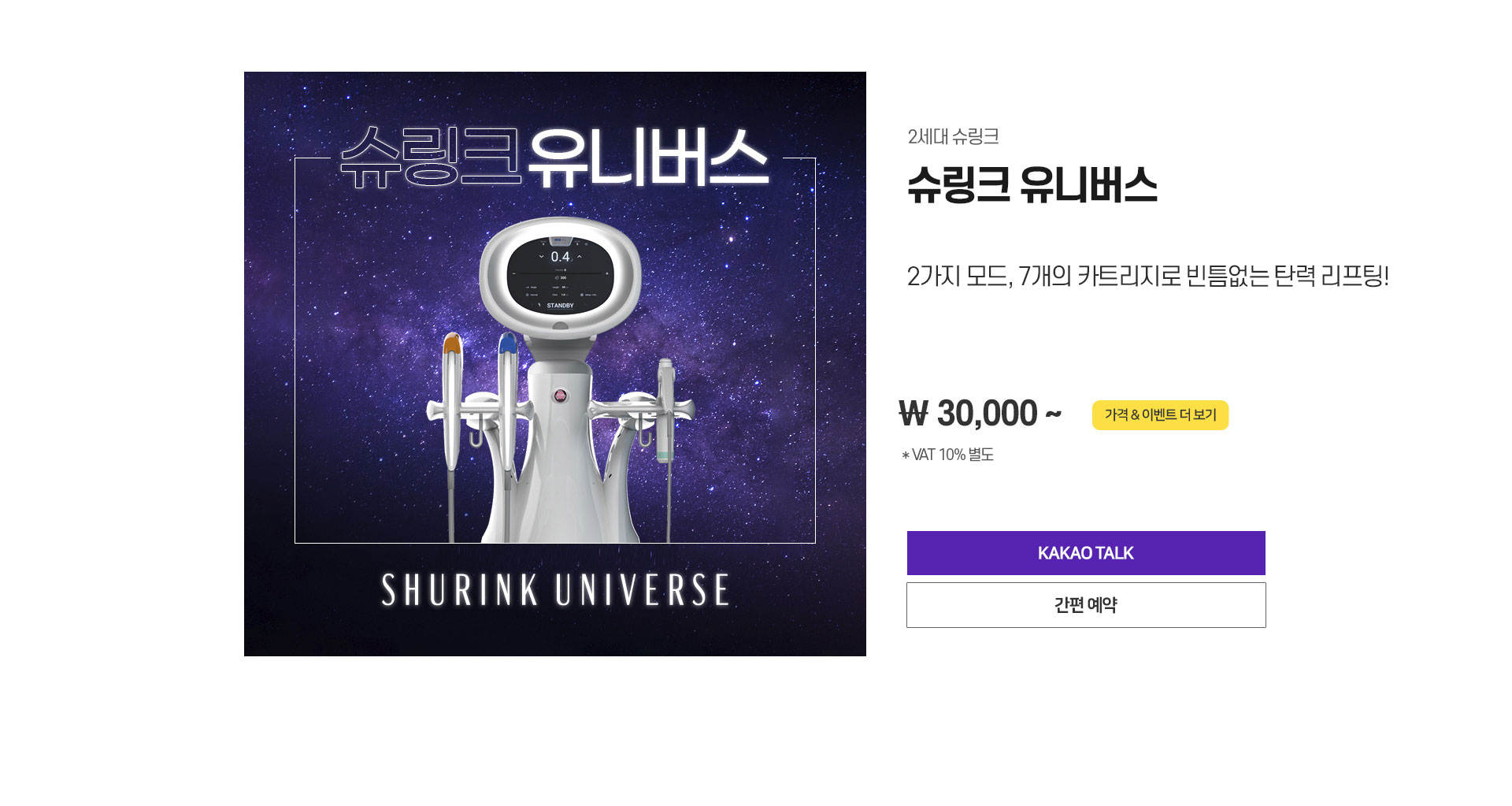
Task: Click the pink emergency button on device body
Action: tap(561, 396)
